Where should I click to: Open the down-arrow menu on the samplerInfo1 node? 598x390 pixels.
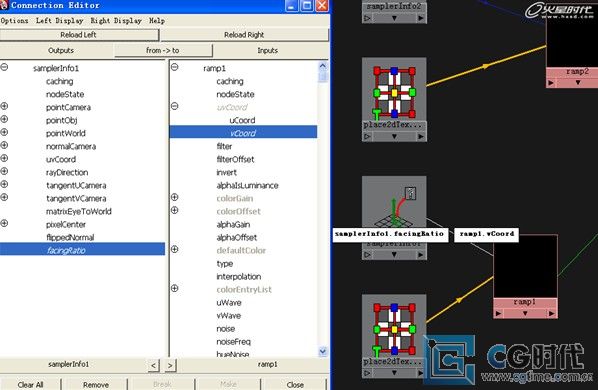pyautogui.click(x=394, y=254)
